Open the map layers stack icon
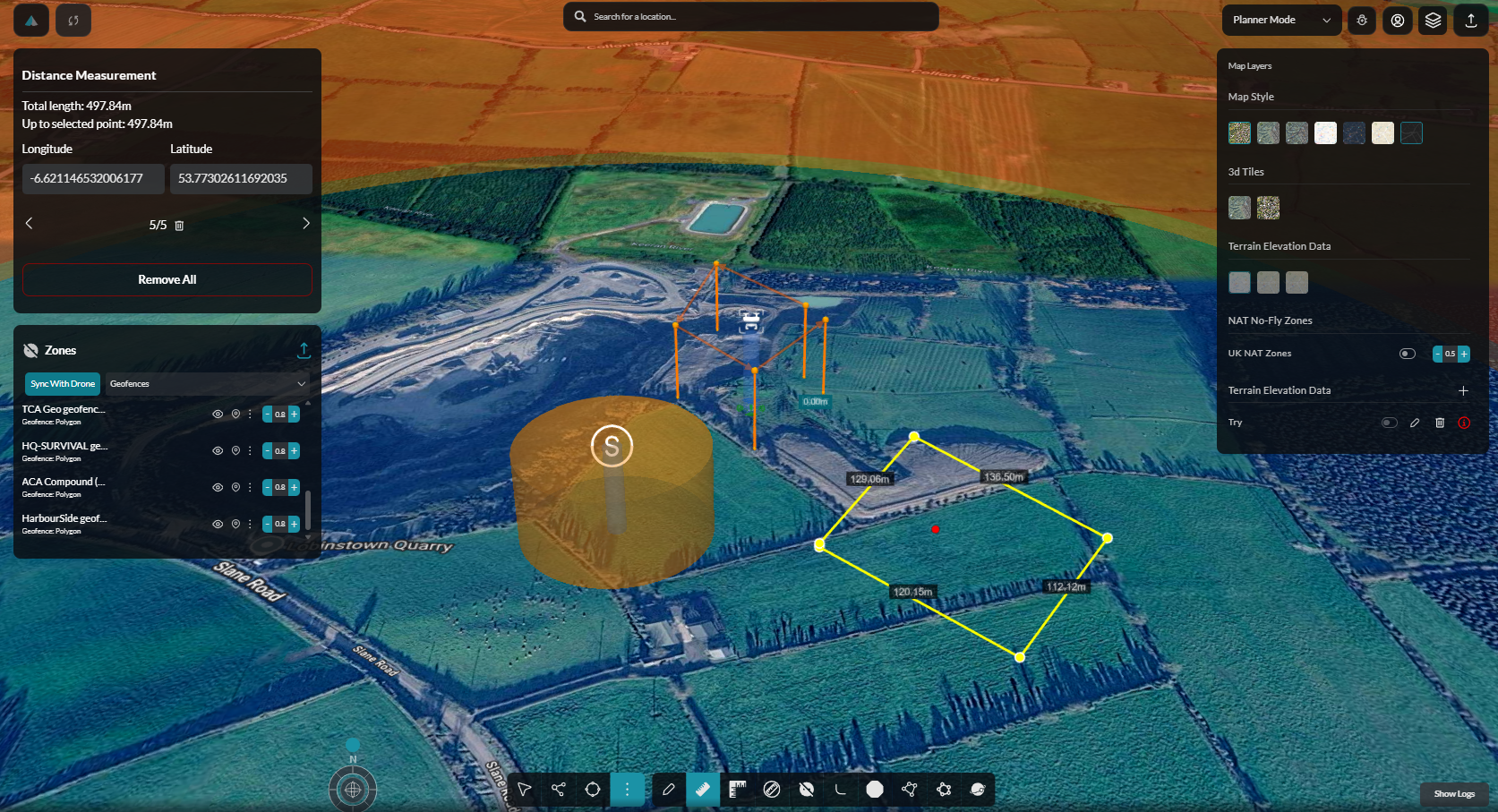1498x812 pixels. (1434, 20)
